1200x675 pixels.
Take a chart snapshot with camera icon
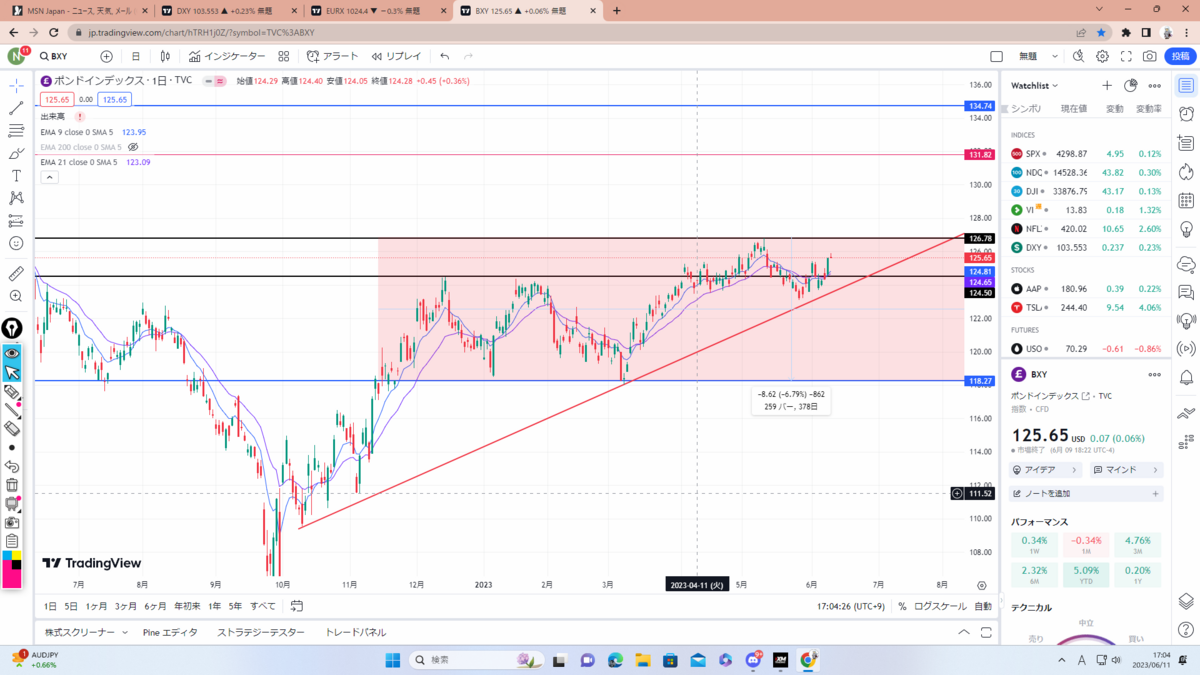point(1150,56)
